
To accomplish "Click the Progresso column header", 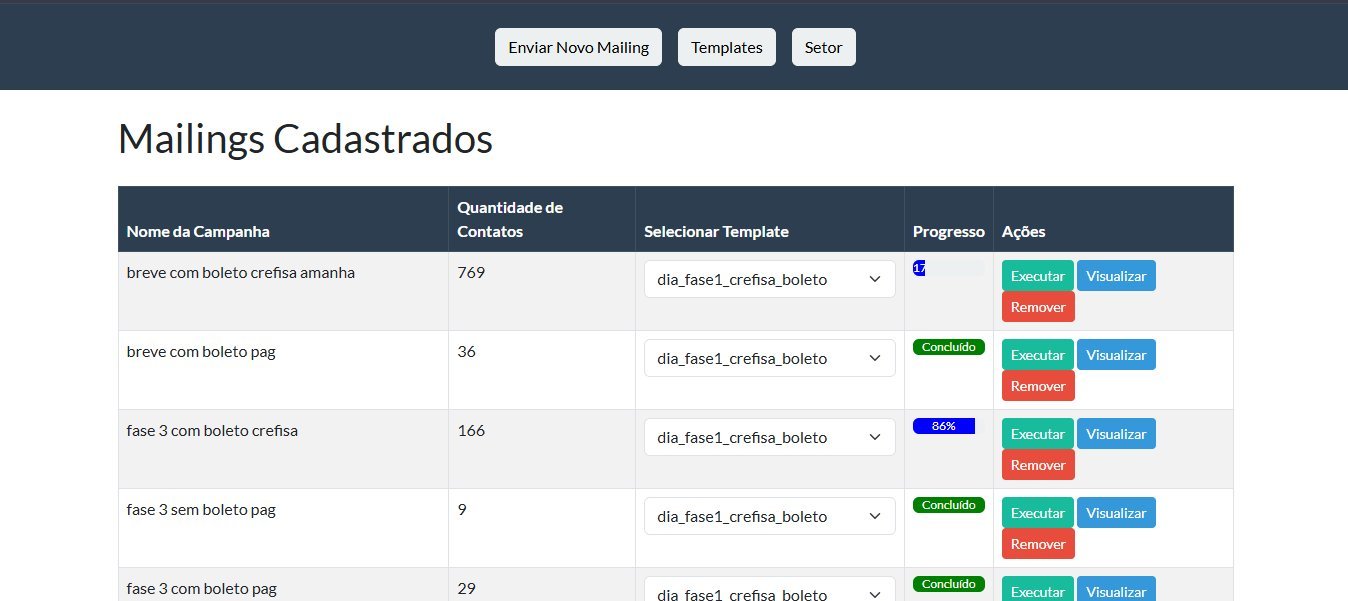I will click(948, 231).
